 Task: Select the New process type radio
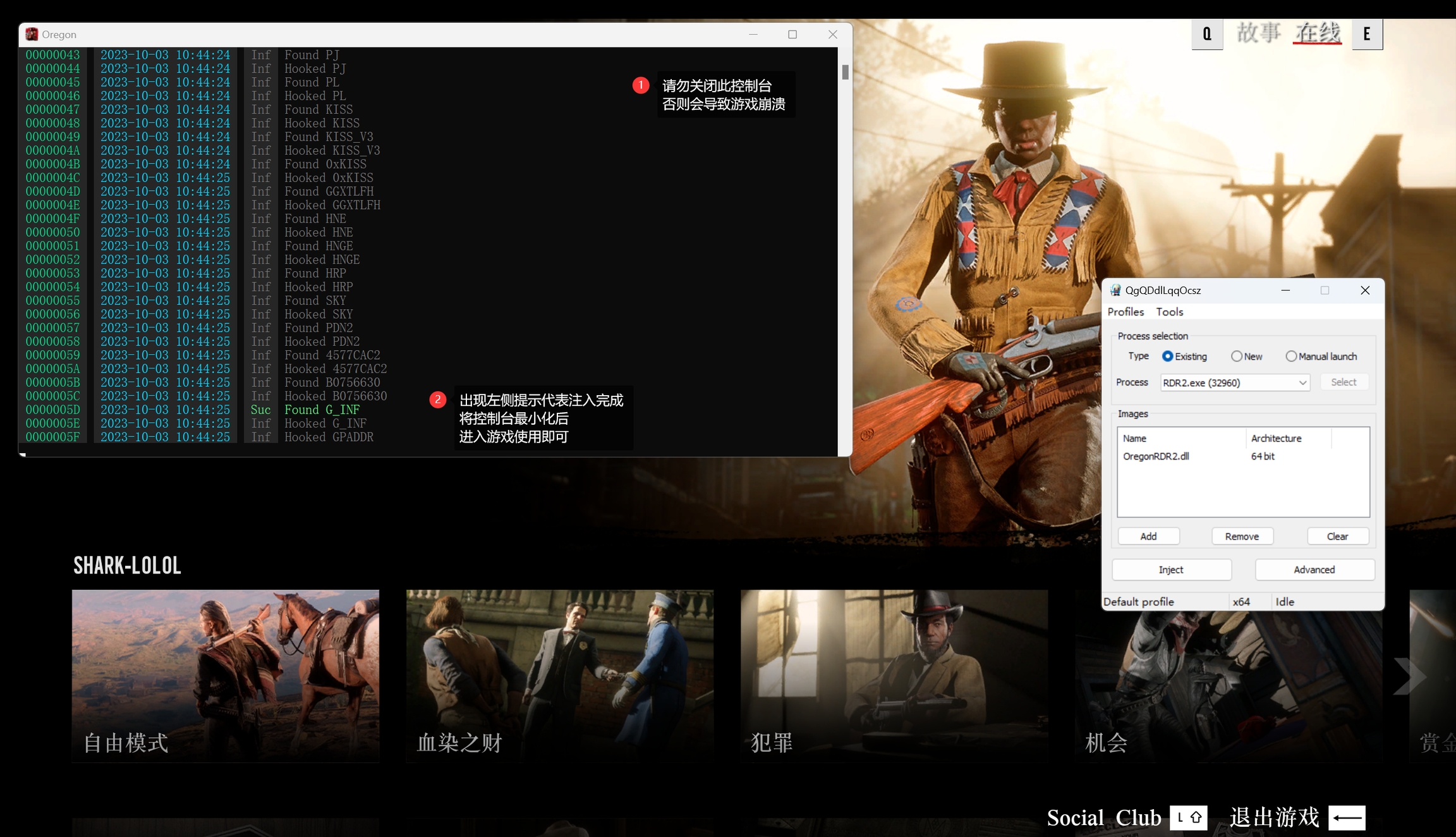point(1236,357)
